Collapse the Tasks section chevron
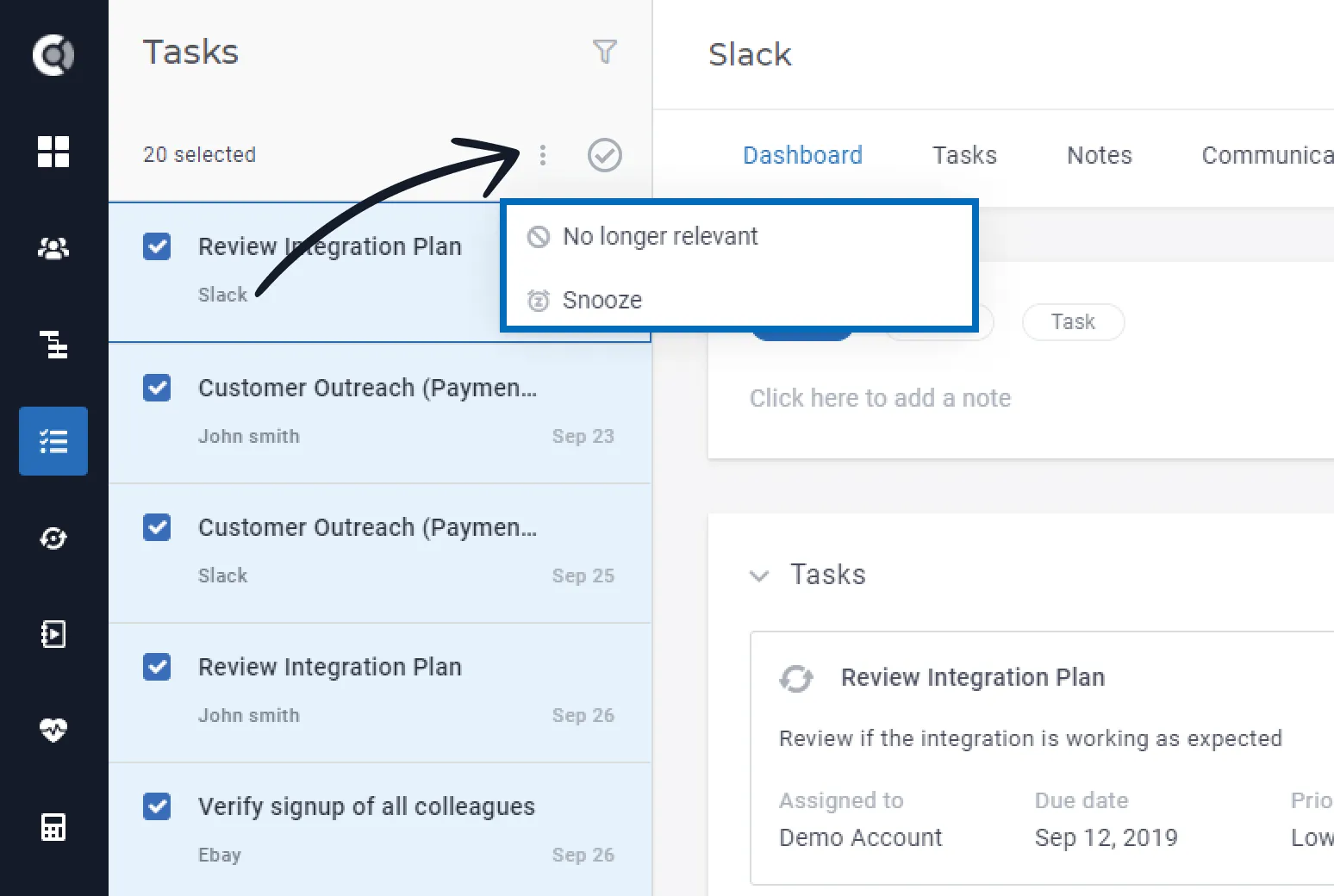This screenshot has height=896, width=1334. pos(759,576)
